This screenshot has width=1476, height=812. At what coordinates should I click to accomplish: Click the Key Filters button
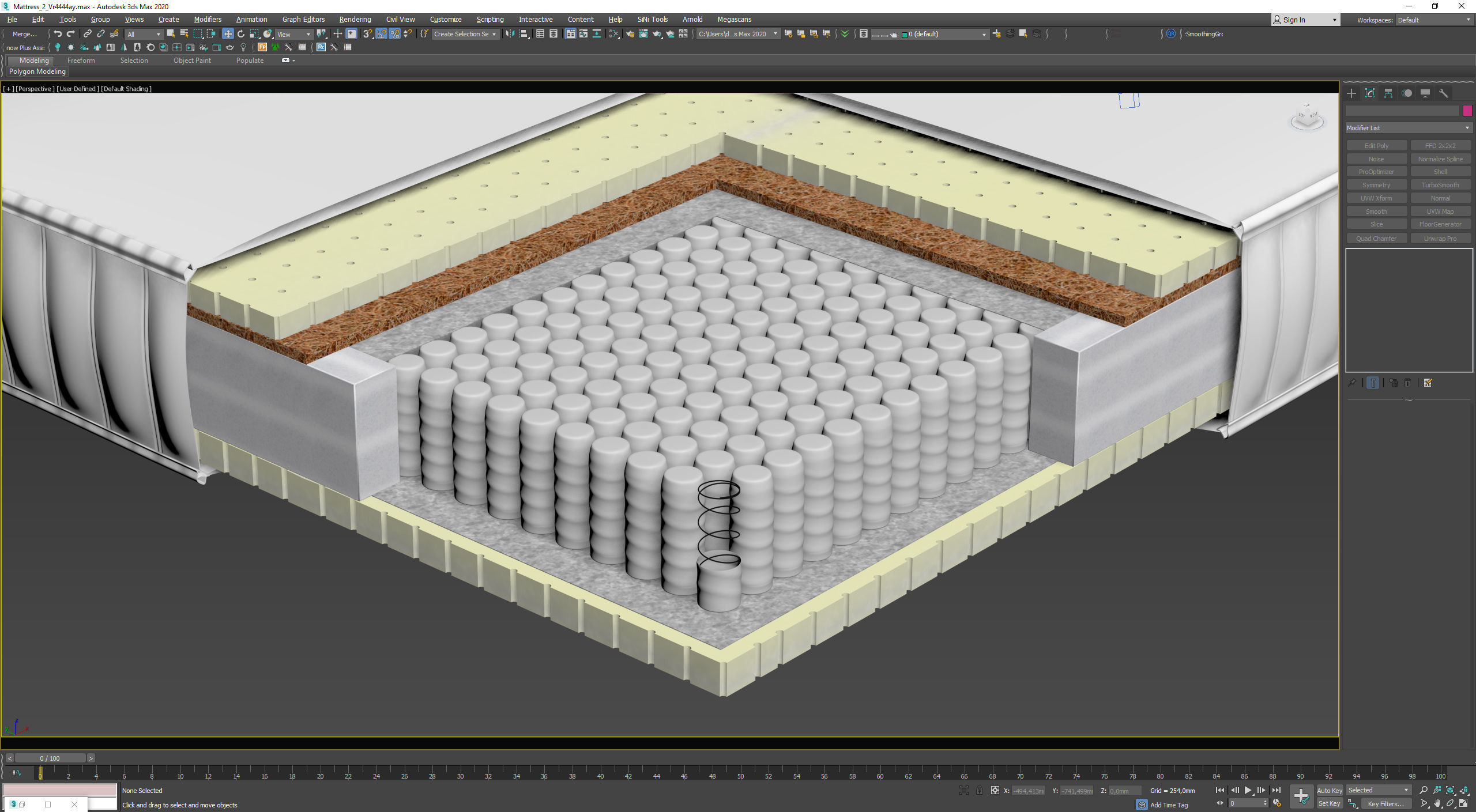(1387, 803)
